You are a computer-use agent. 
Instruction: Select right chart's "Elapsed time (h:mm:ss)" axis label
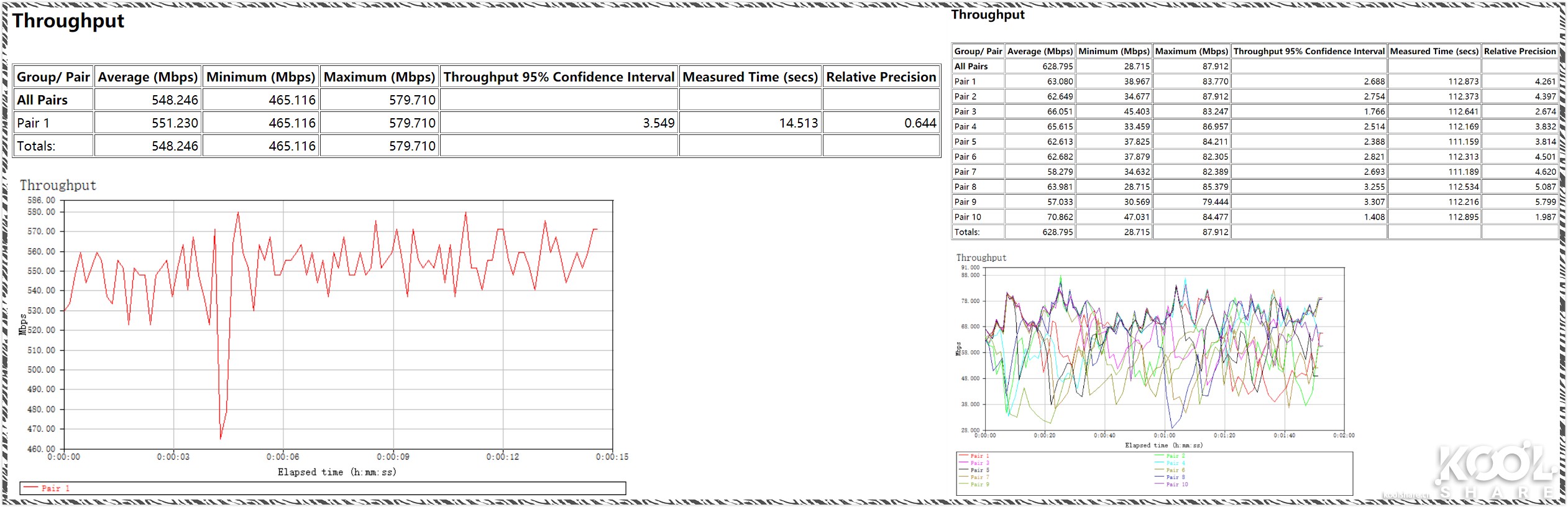pos(1163,445)
